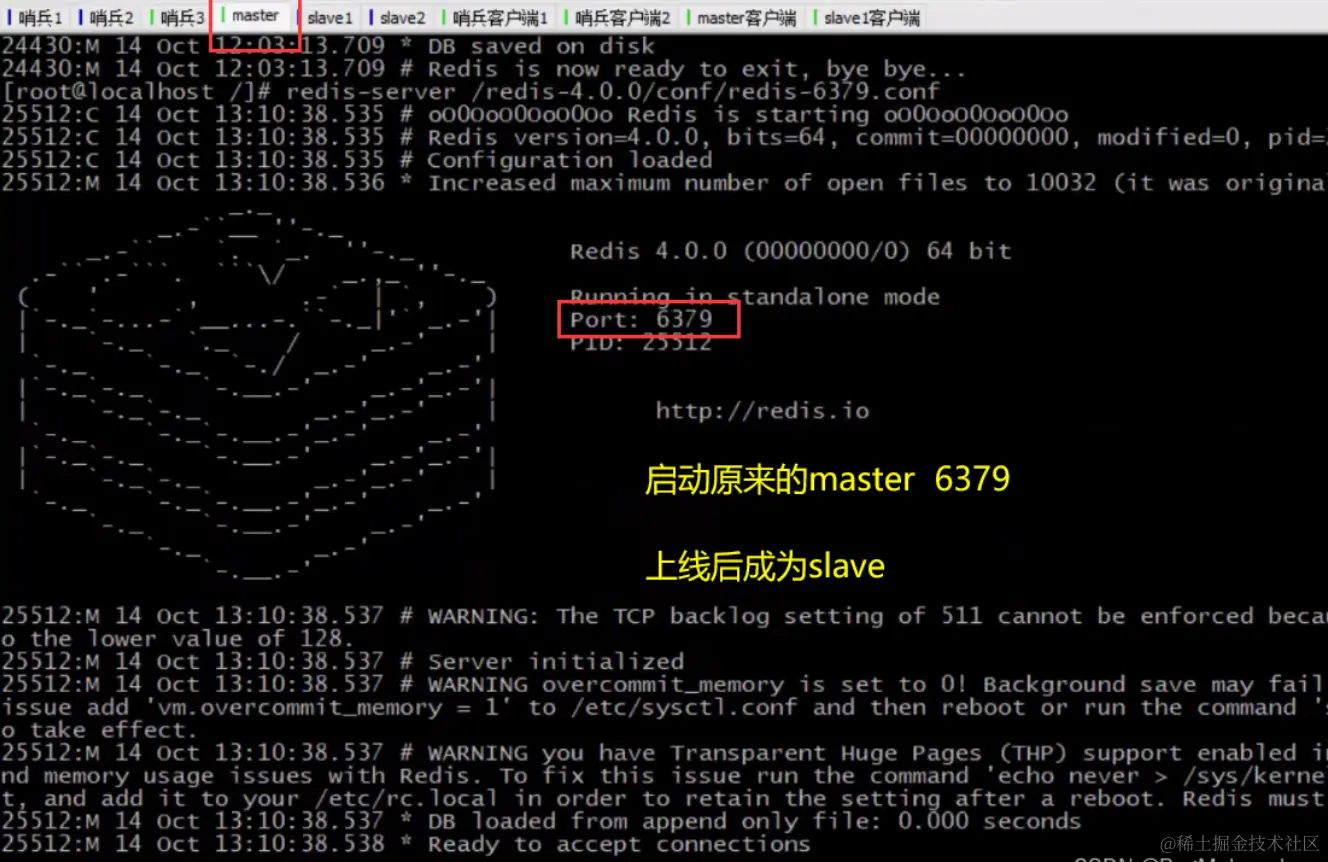
Task: Click the redis-server command line
Action: (x=470, y=92)
